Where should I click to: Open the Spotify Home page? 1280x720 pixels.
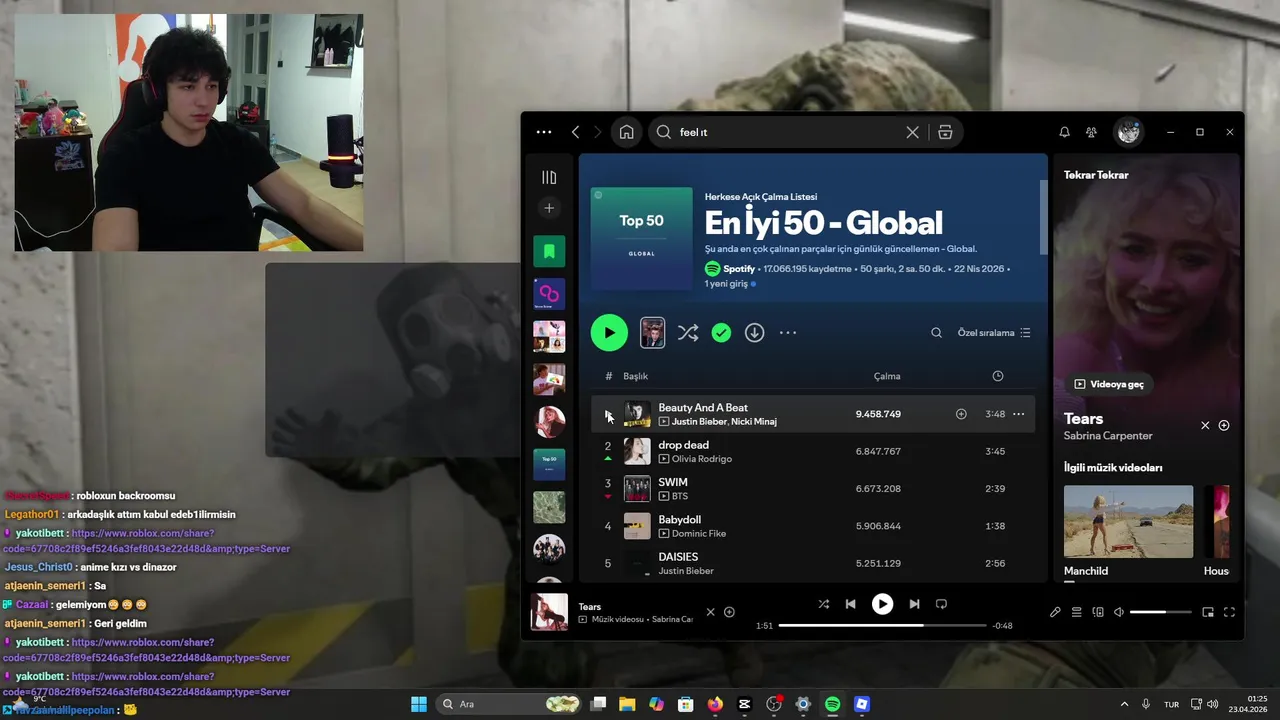click(x=626, y=132)
